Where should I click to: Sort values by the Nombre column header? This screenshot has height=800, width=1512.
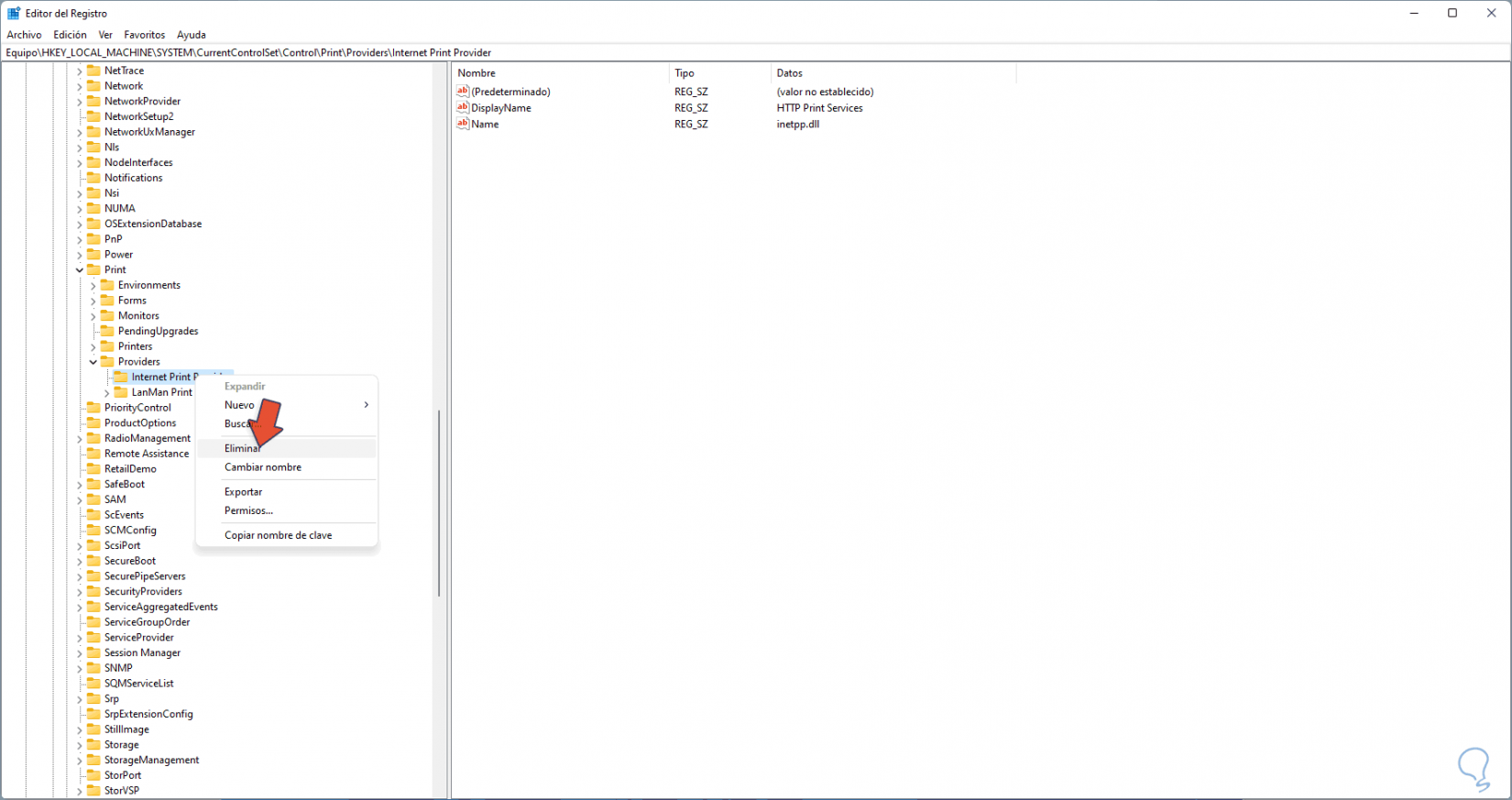(561, 73)
